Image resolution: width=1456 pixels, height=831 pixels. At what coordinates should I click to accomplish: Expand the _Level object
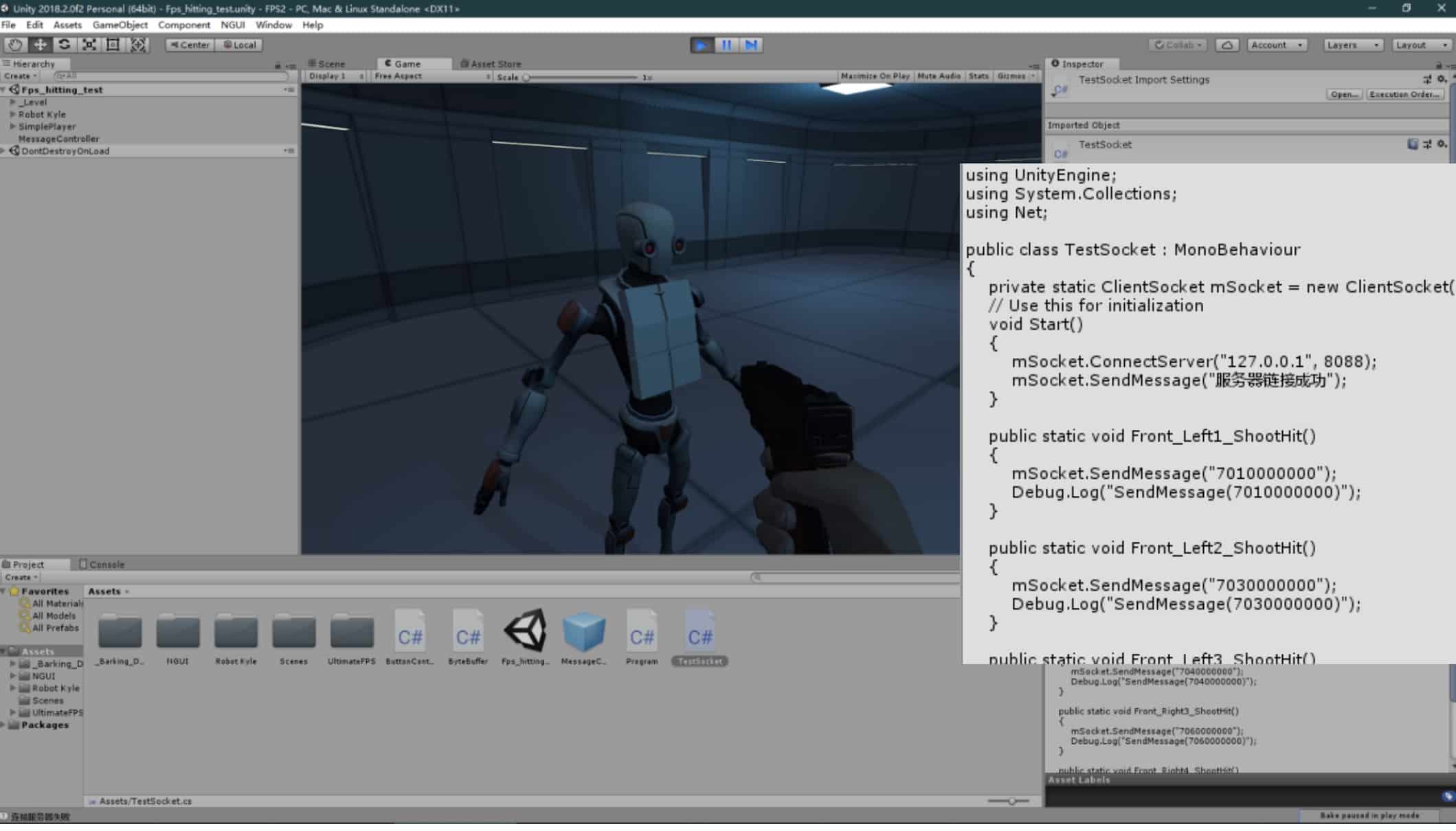coord(12,102)
